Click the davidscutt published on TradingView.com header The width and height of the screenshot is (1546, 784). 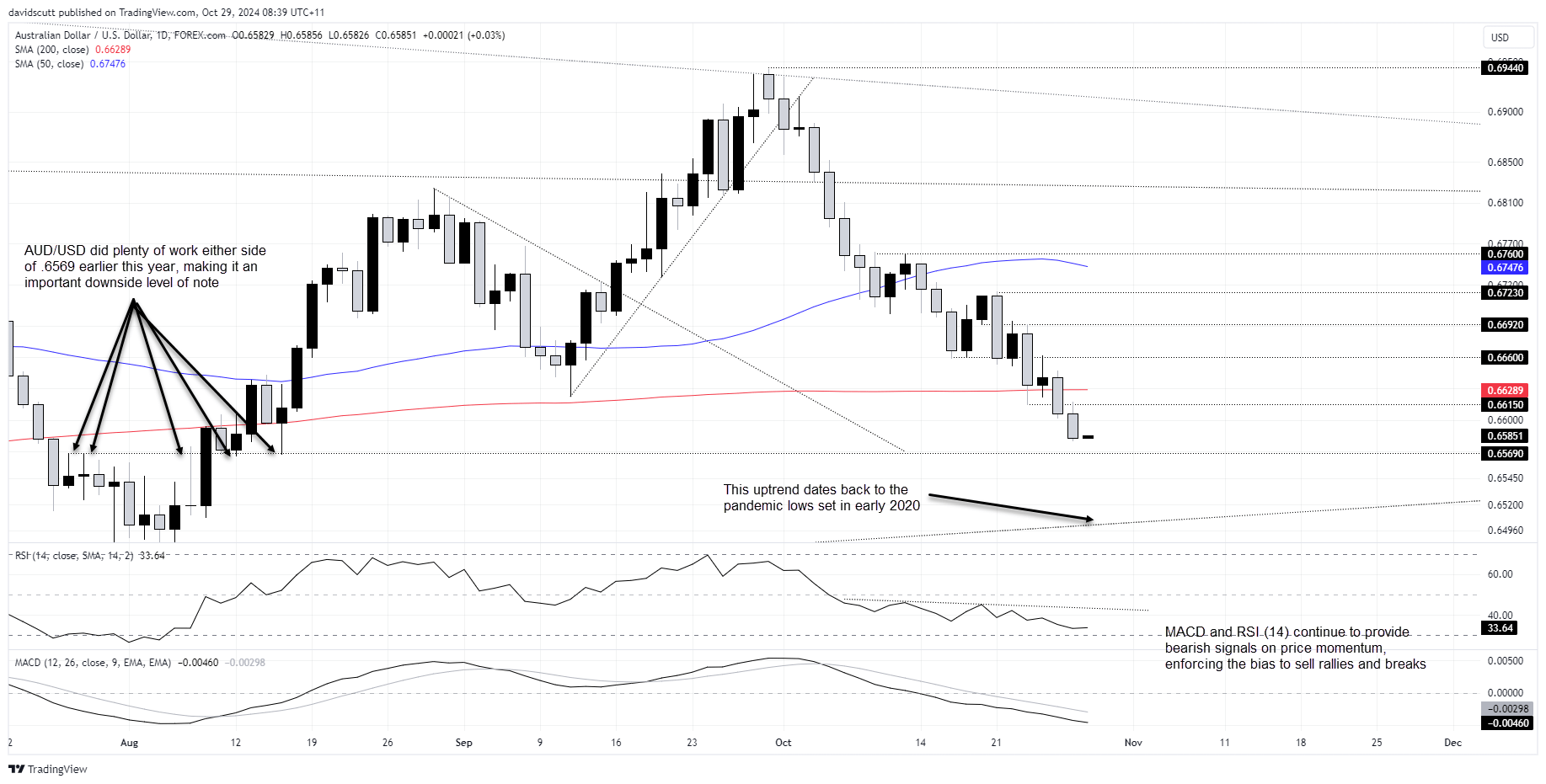tap(166, 13)
